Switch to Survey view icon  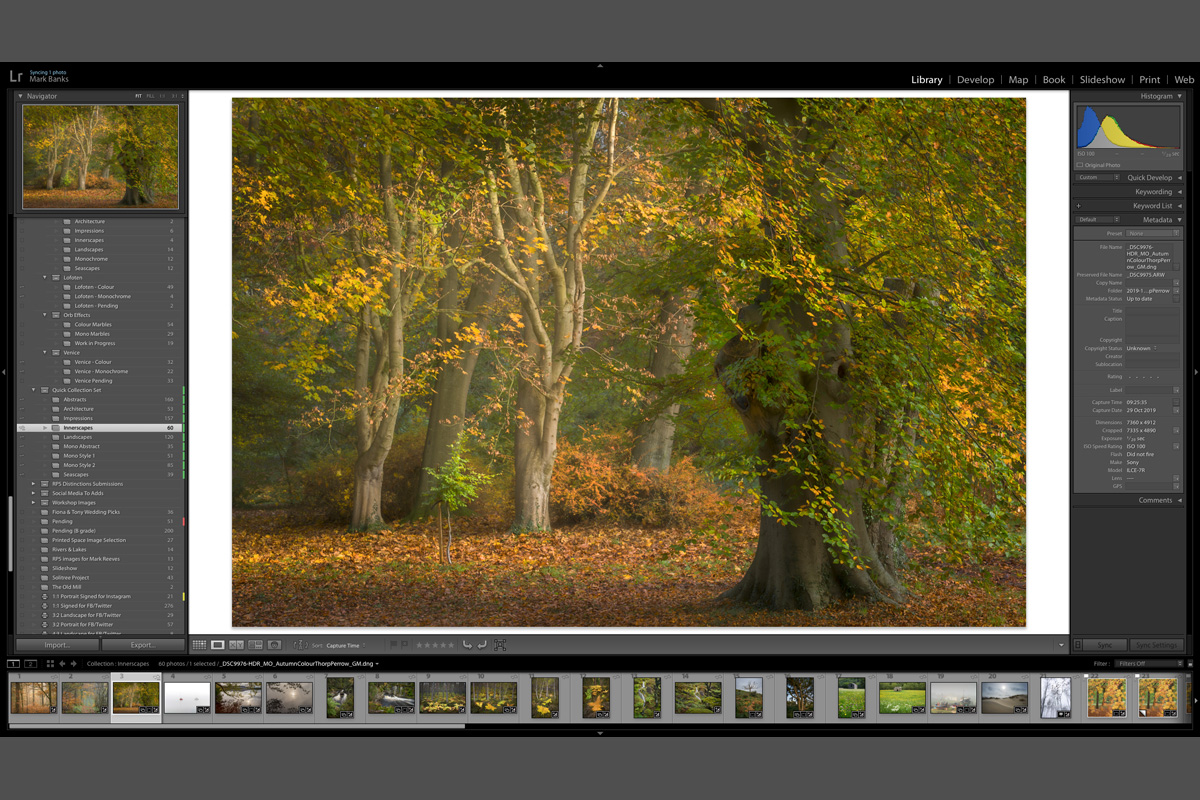tap(255, 646)
